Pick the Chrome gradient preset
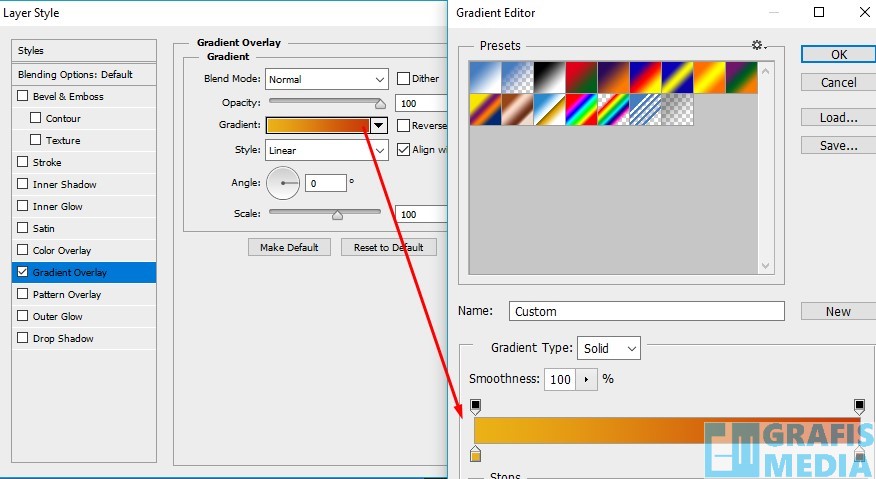Image resolution: width=876 pixels, height=479 pixels. pos(550,109)
